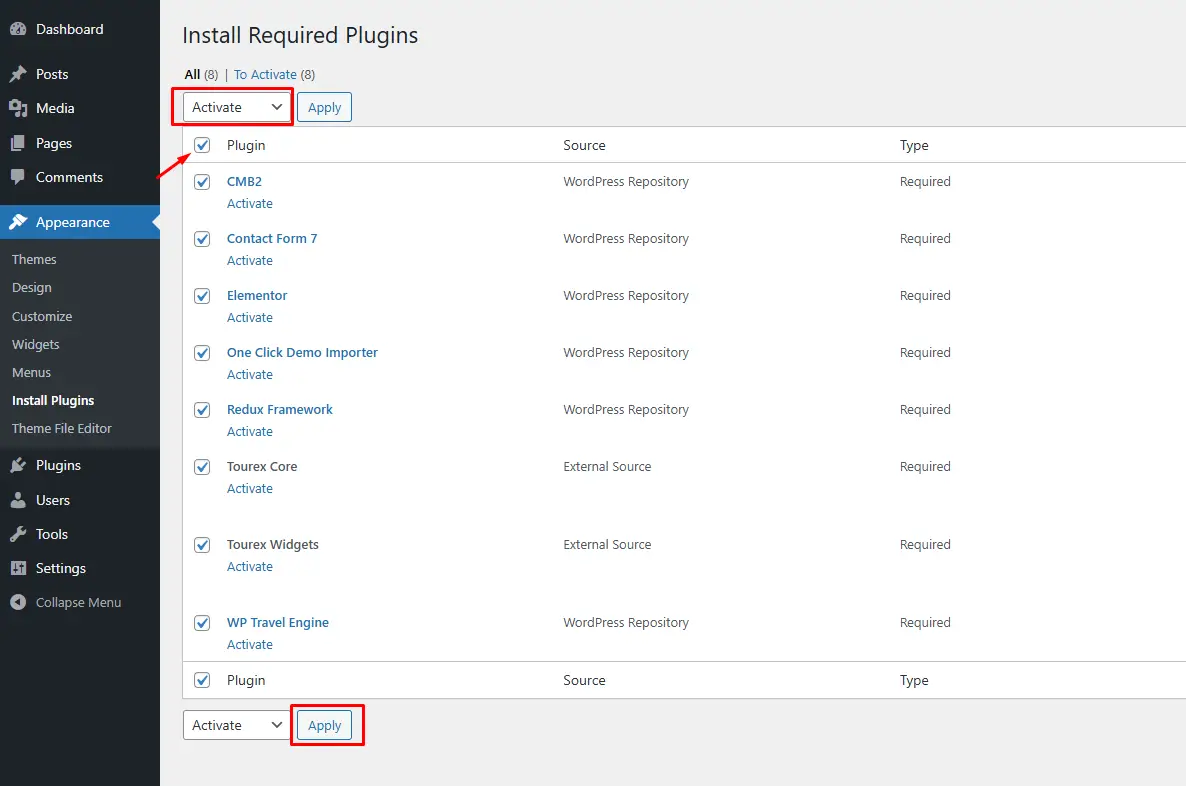Select the Appearance menu item
This screenshot has width=1186, height=786.
tap(73, 222)
